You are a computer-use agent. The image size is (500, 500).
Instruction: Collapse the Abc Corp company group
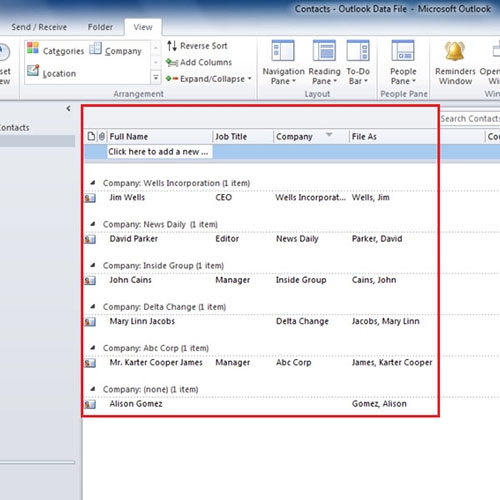(93, 348)
